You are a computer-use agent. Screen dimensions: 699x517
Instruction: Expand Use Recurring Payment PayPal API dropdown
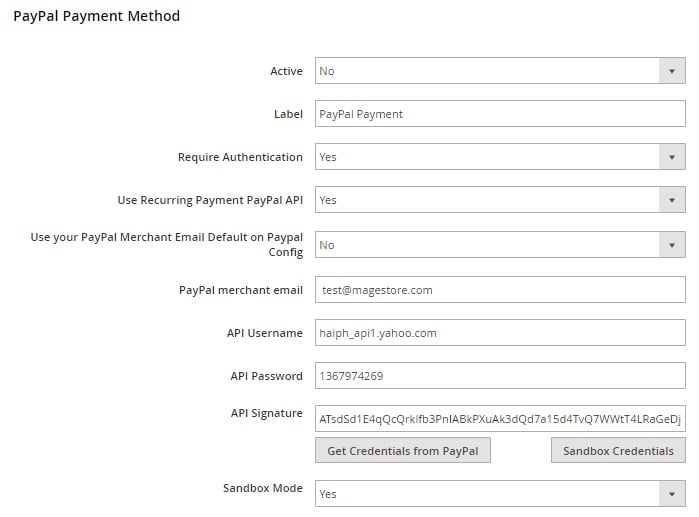pyautogui.click(x=500, y=200)
